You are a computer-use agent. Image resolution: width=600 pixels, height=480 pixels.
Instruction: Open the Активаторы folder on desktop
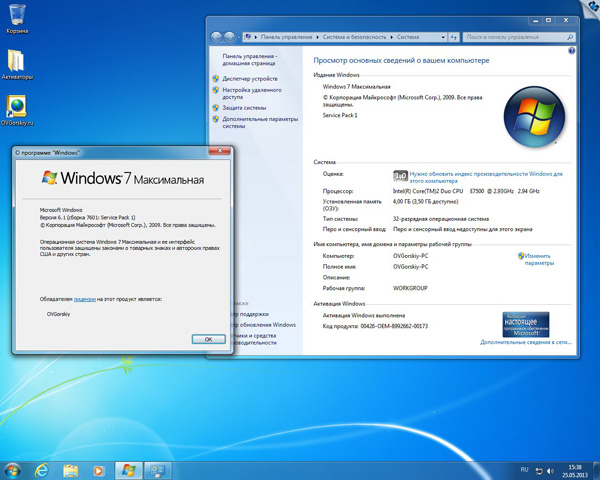(17, 64)
